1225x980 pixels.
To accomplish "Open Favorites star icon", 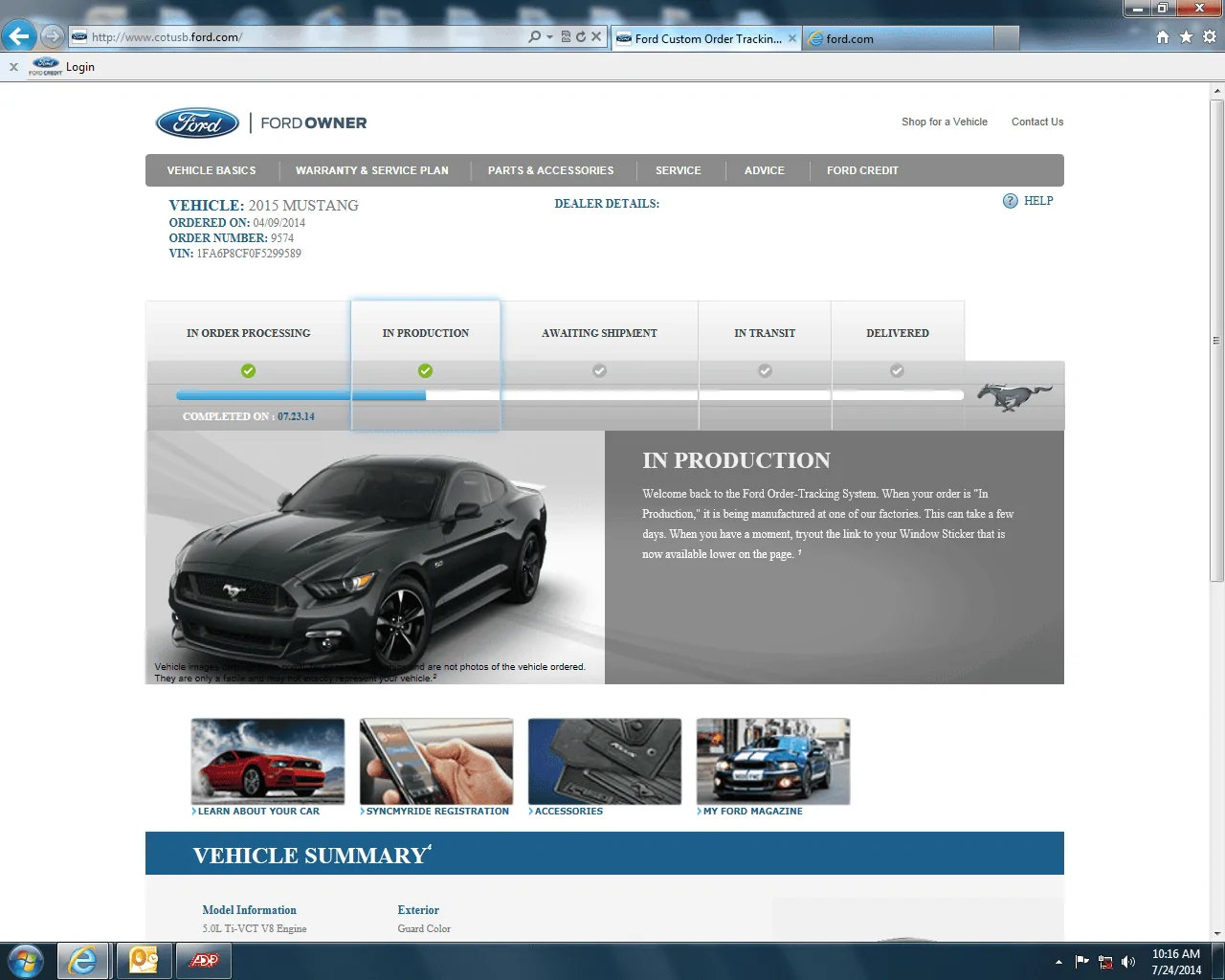I will (1186, 36).
